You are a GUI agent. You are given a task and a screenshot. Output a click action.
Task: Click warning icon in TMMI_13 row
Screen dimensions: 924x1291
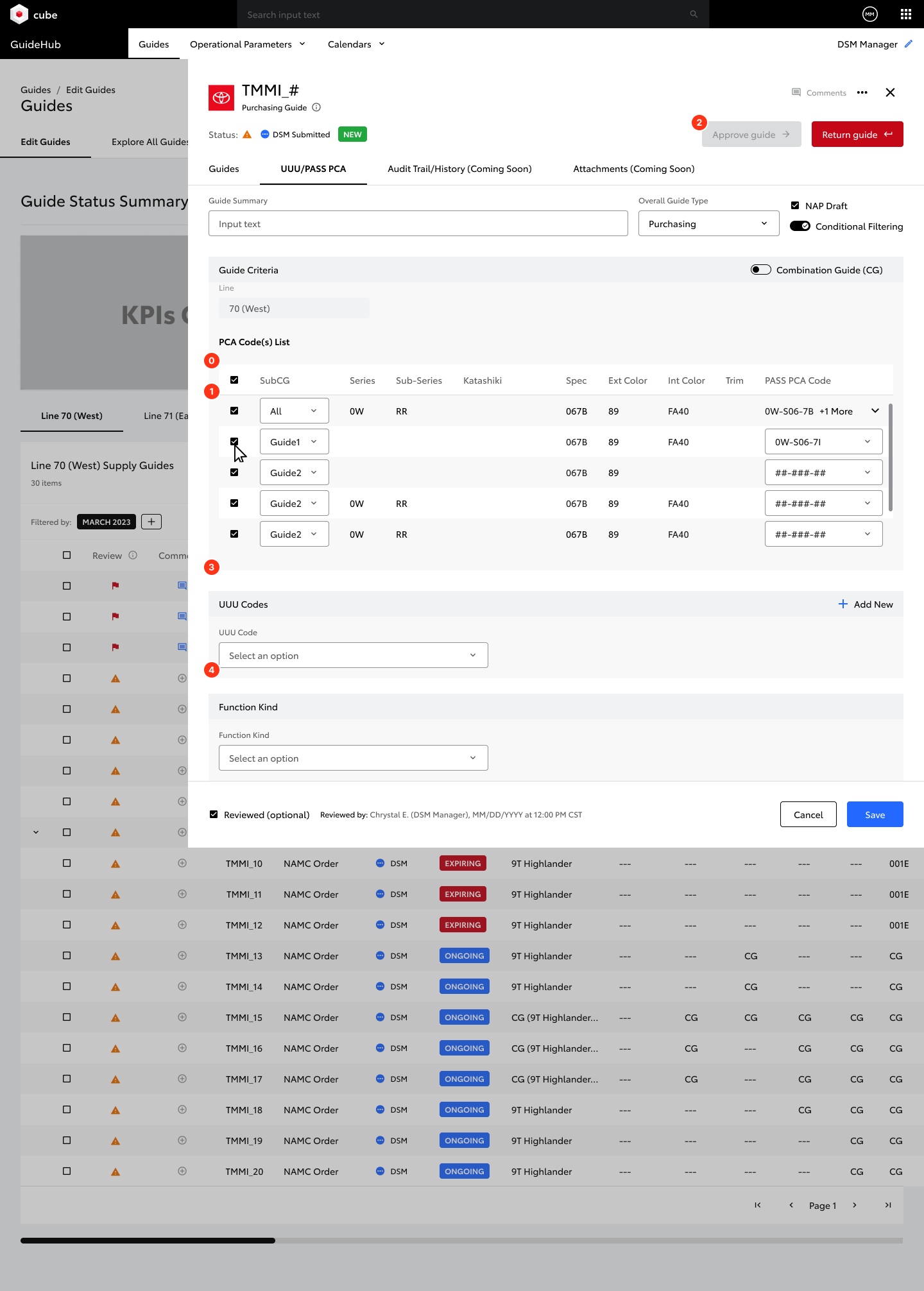[x=116, y=956]
